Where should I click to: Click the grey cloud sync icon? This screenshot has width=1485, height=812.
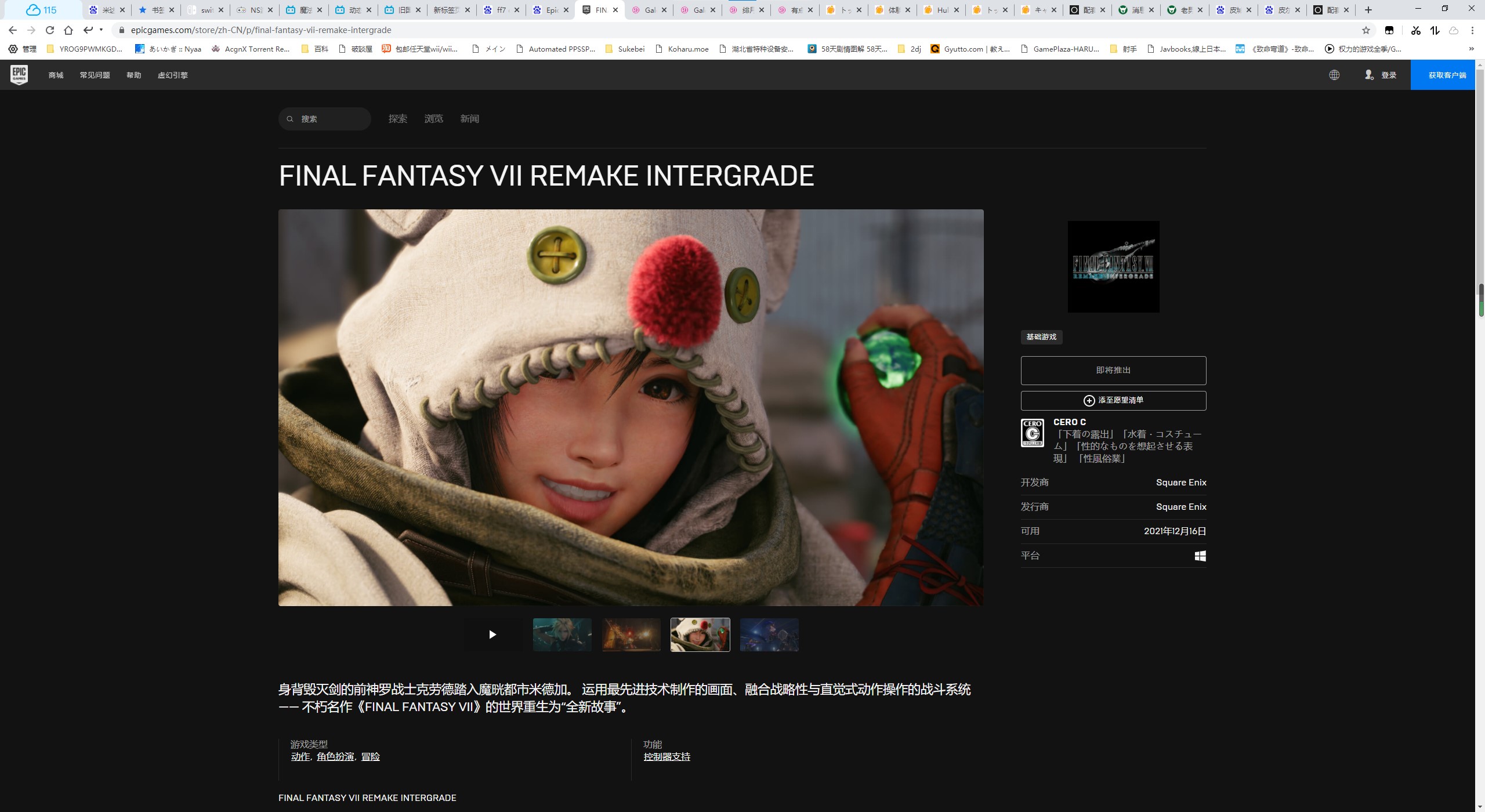click(1454, 30)
